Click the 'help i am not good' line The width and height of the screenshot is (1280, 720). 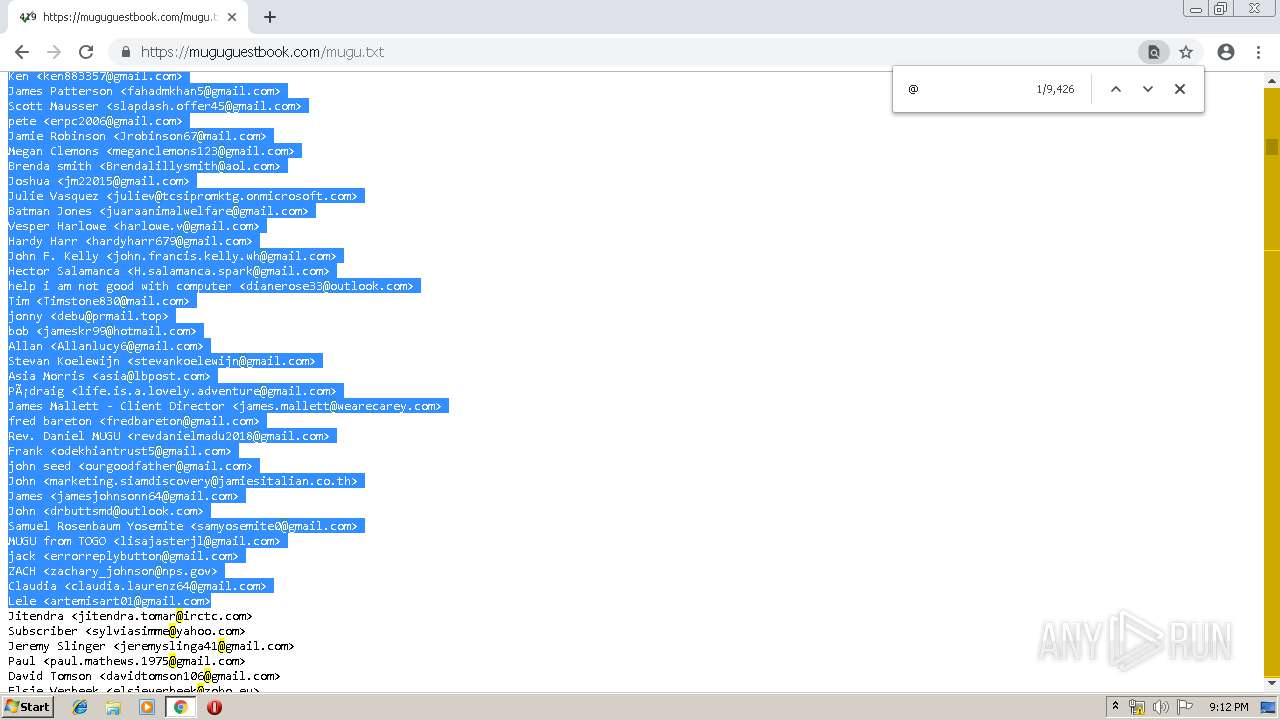pos(211,286)
